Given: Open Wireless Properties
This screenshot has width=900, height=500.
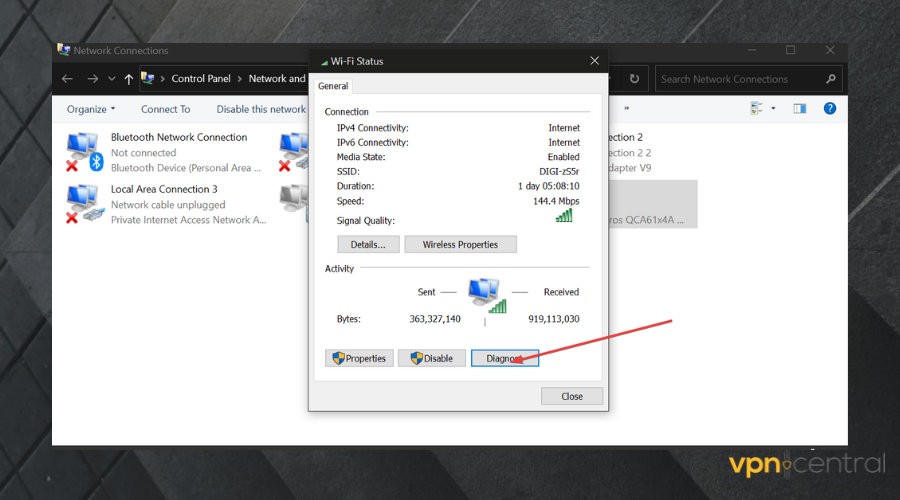Looking at the screenshot, I should pos(460,245).
